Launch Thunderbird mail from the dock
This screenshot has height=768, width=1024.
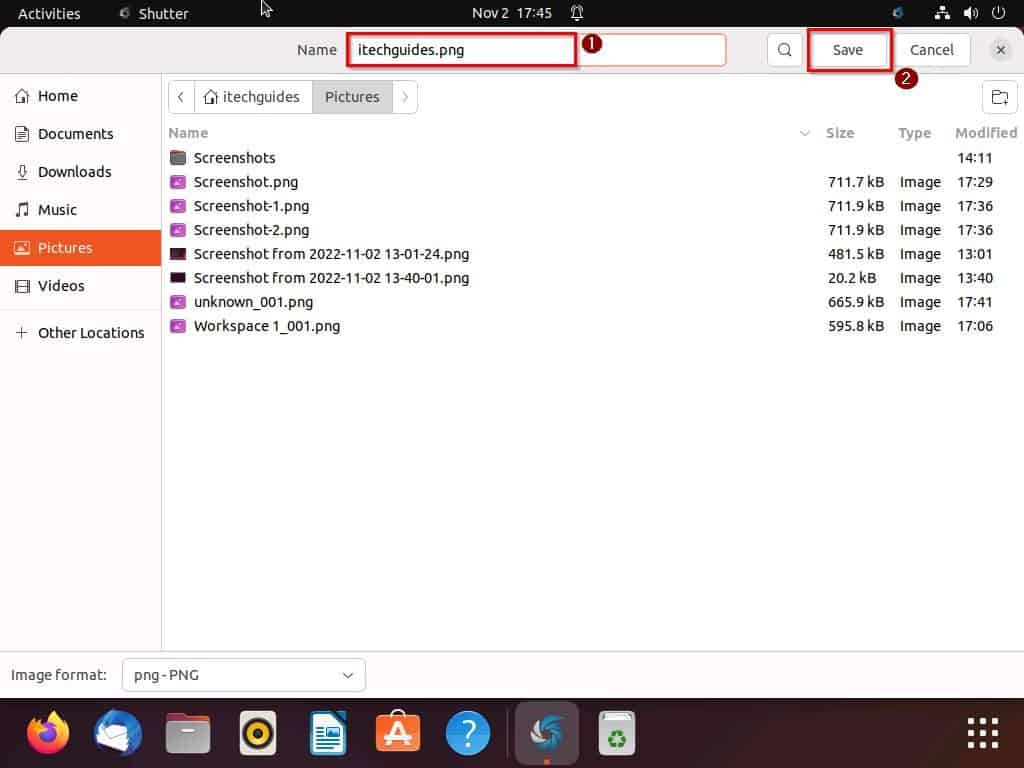pyautogui.click(x=118, y=733)
